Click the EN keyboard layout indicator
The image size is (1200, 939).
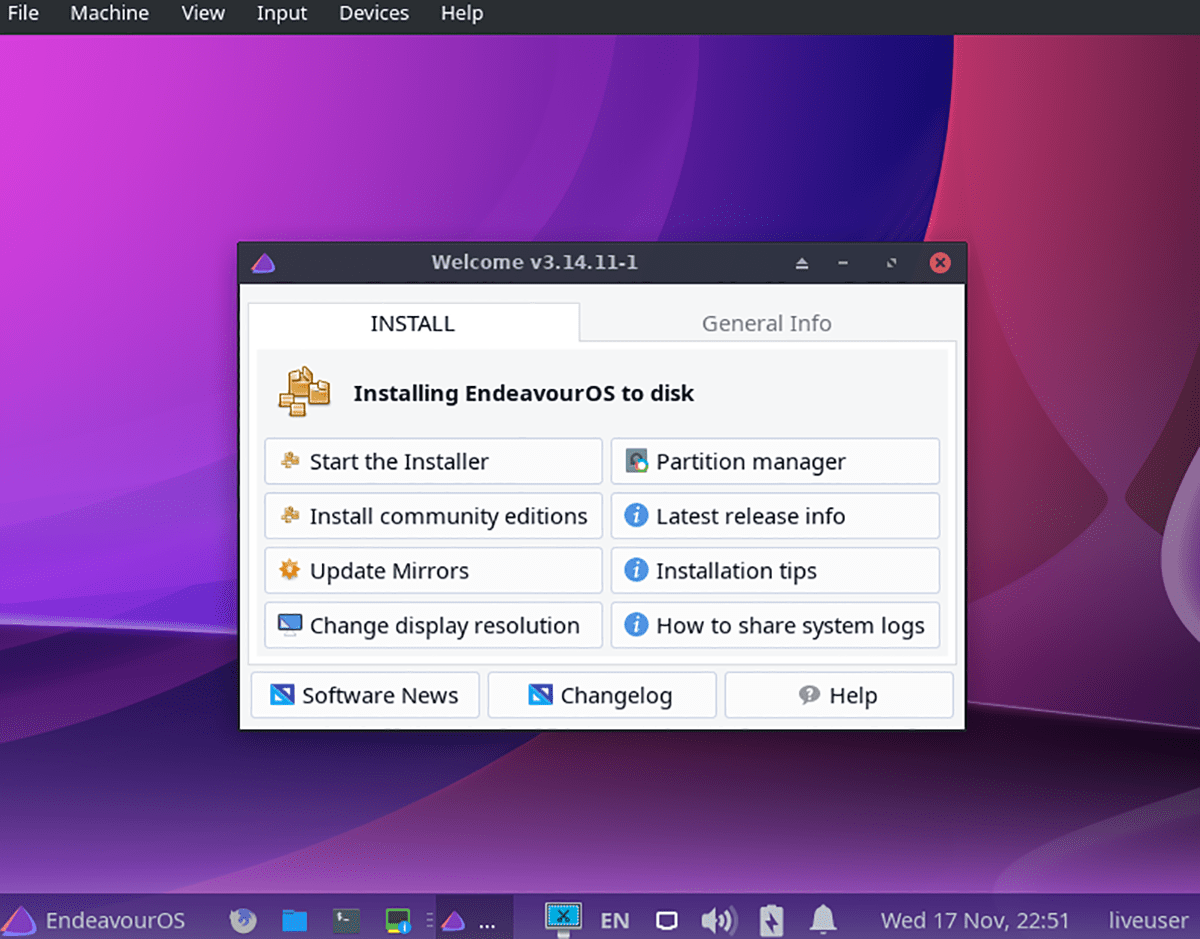point(615,920)
